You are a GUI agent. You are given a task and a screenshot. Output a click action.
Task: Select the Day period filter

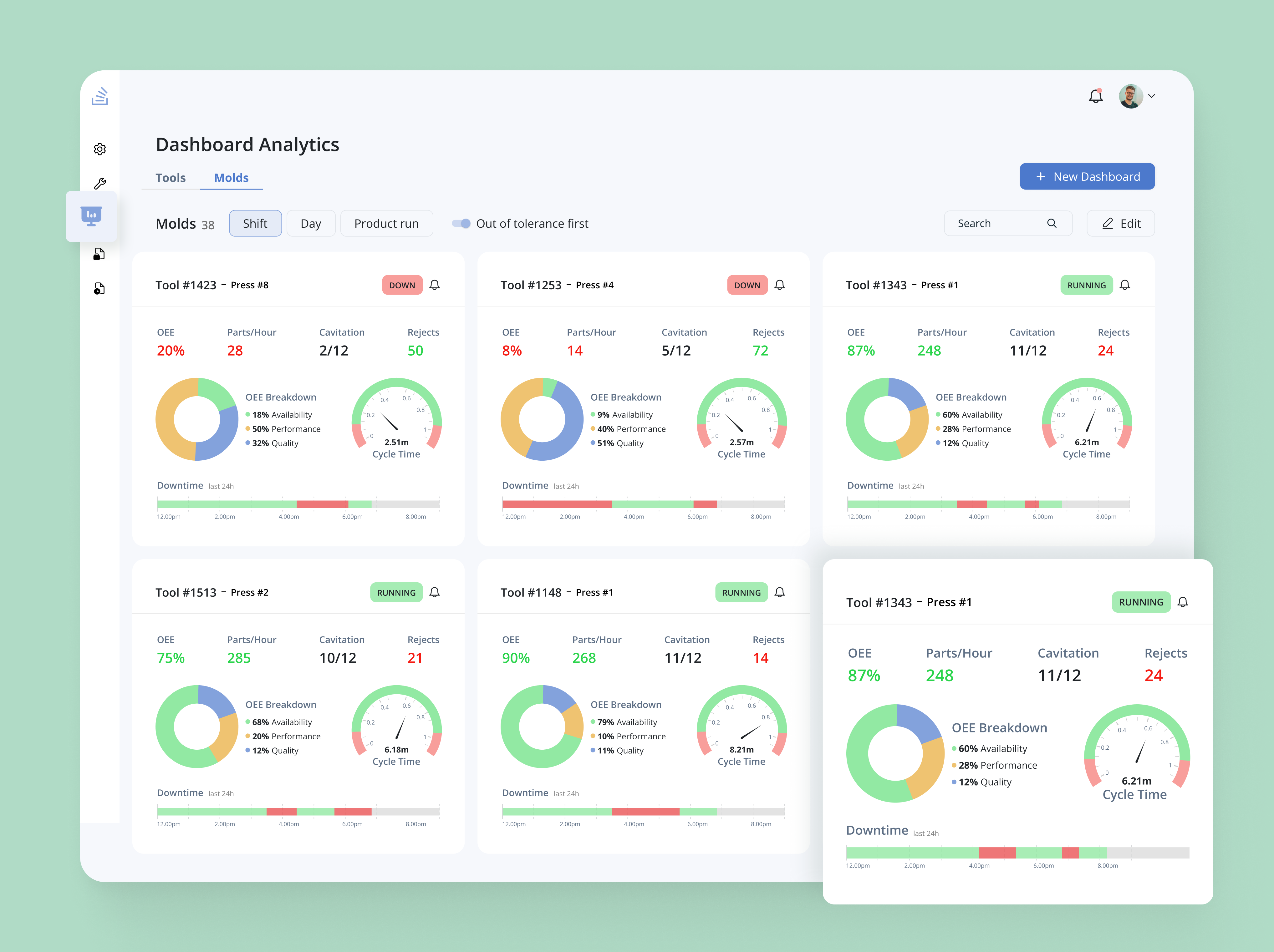310,223
